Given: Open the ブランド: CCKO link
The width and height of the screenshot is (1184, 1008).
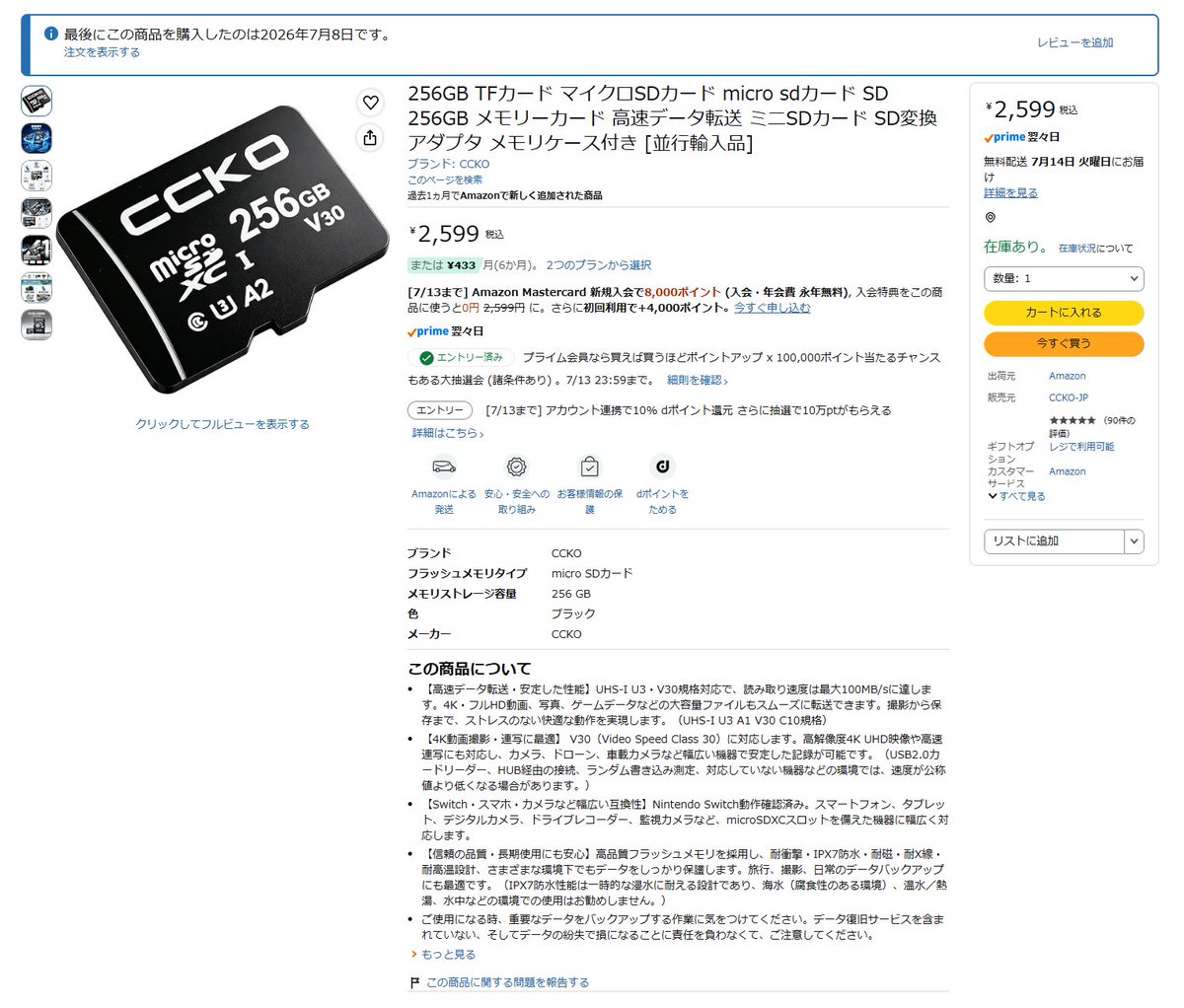Looking at the screenshot, I should coord(448,164).
